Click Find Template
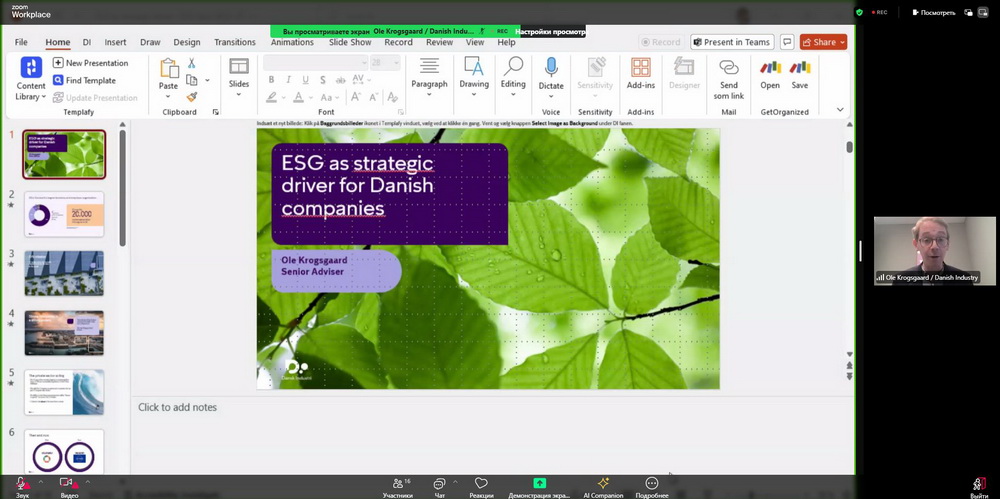 click(x=84, y=80)
